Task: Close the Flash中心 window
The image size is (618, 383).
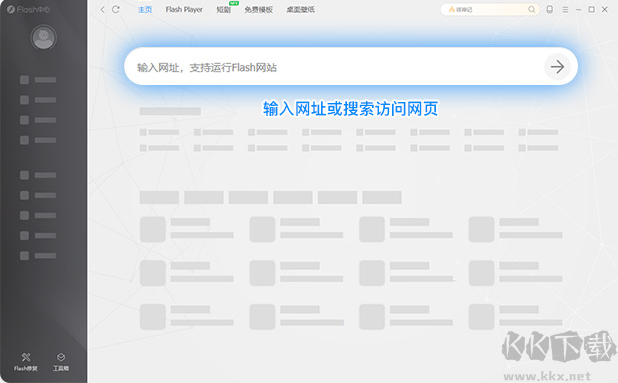Action: click(605, 9)
